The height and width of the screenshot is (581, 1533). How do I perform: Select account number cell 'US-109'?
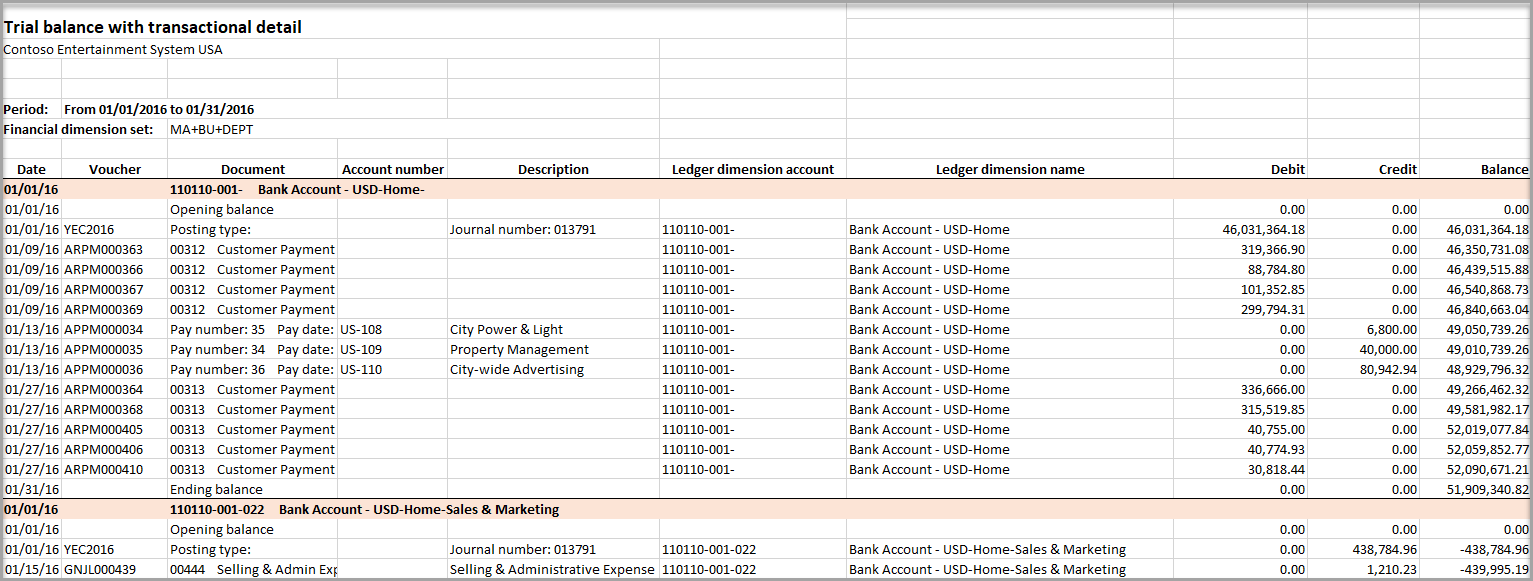361,349
